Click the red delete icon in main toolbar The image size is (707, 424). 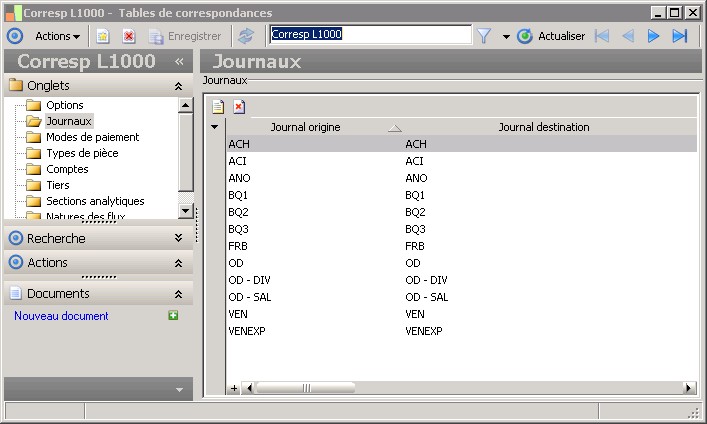tap(129, 36)
